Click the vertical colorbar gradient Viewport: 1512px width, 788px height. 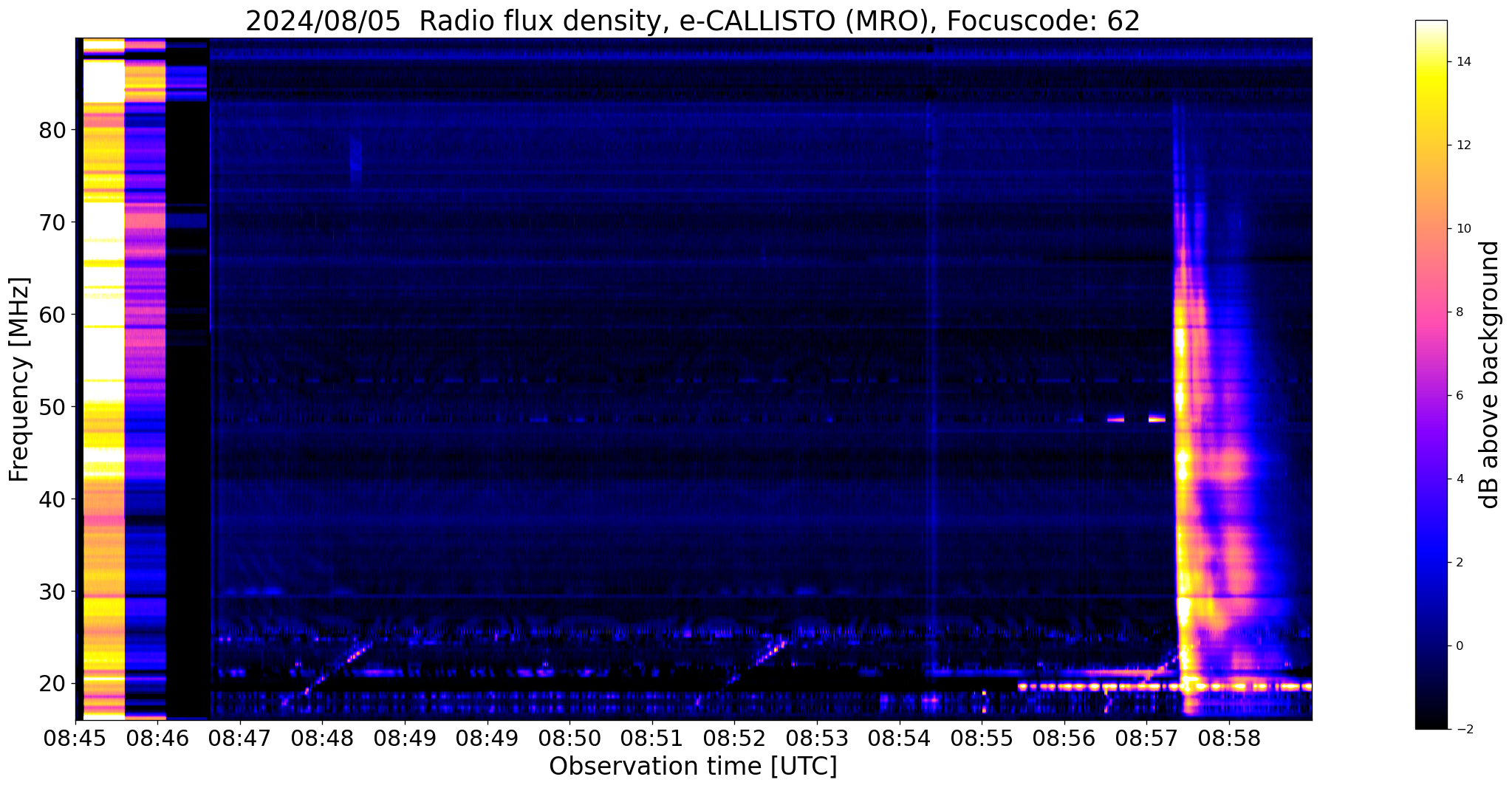1431,374
